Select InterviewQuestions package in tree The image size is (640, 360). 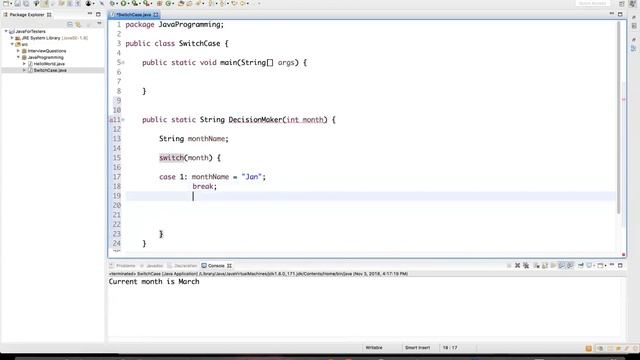[x=47, y=51]
